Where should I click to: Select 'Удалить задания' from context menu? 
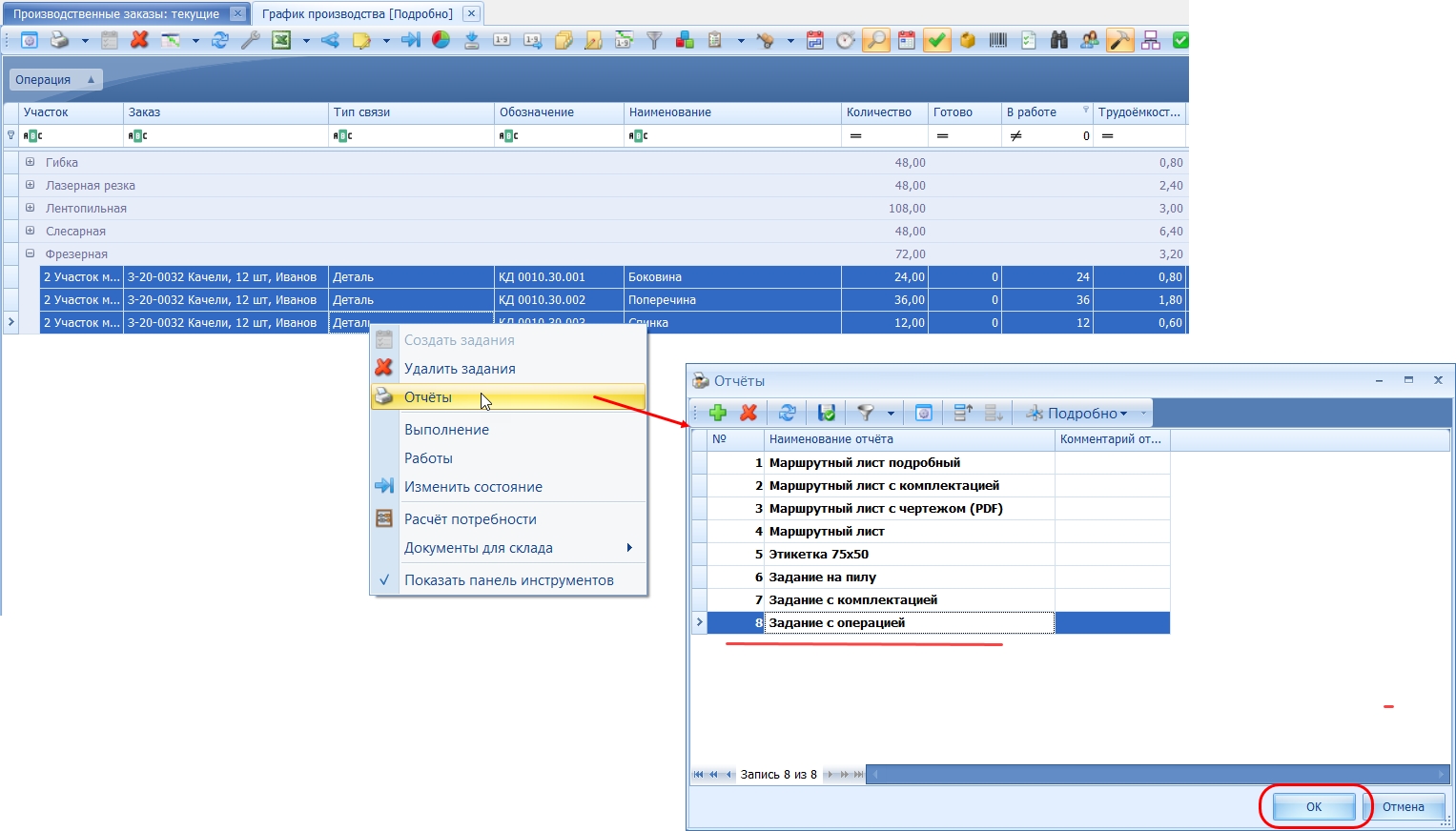click(508, 369)
